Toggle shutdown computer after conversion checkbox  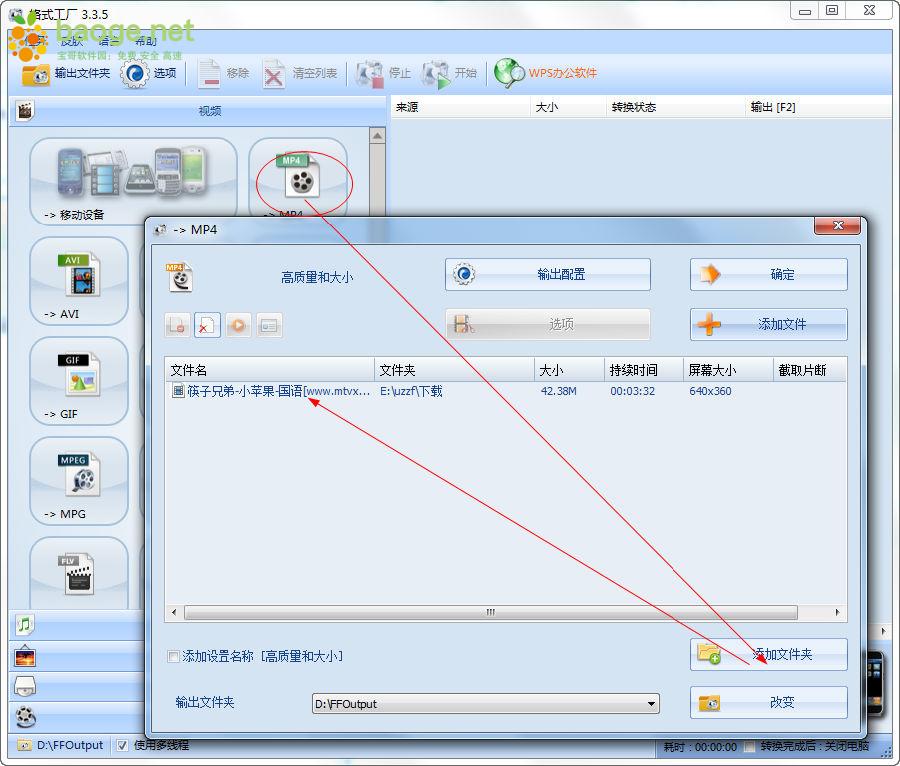click(x=749, y=746)
